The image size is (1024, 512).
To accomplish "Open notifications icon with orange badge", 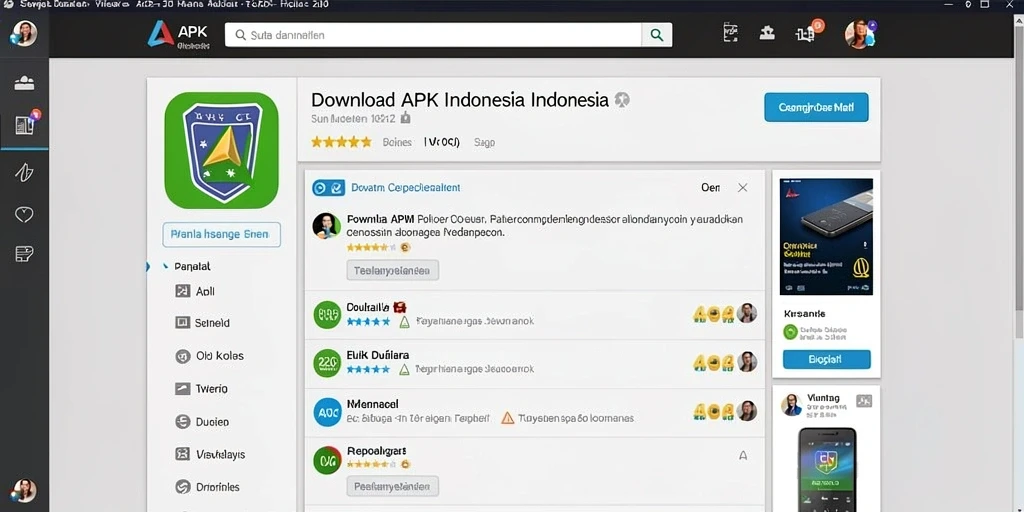I will [x=808, y=33].
